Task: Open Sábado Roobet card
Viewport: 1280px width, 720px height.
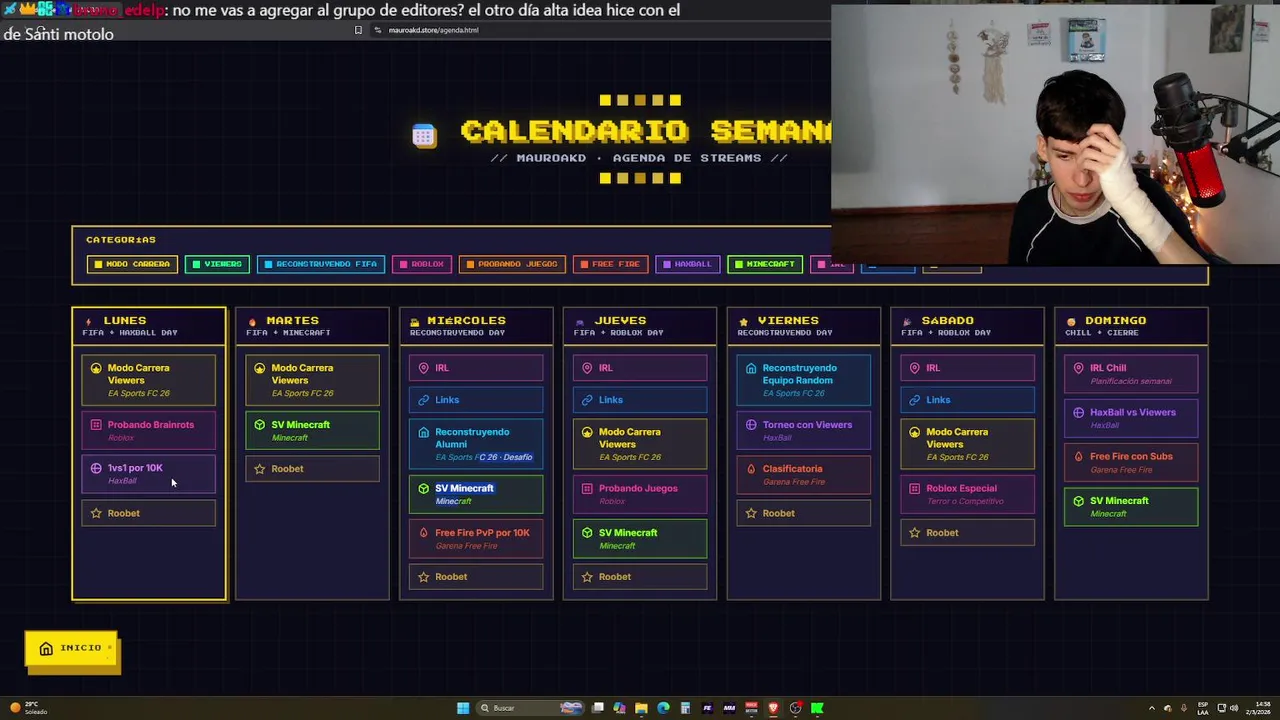Action: point(967,533)
